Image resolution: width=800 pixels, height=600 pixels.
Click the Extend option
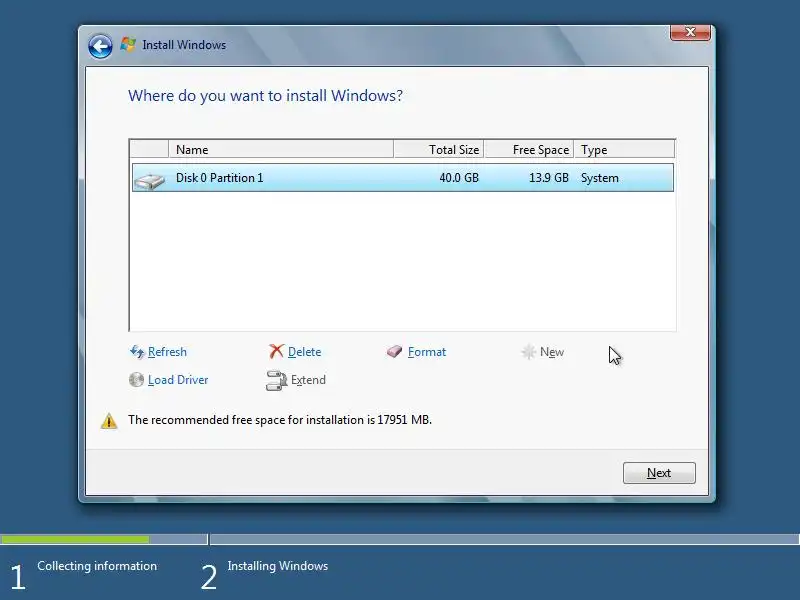point(308,380)
